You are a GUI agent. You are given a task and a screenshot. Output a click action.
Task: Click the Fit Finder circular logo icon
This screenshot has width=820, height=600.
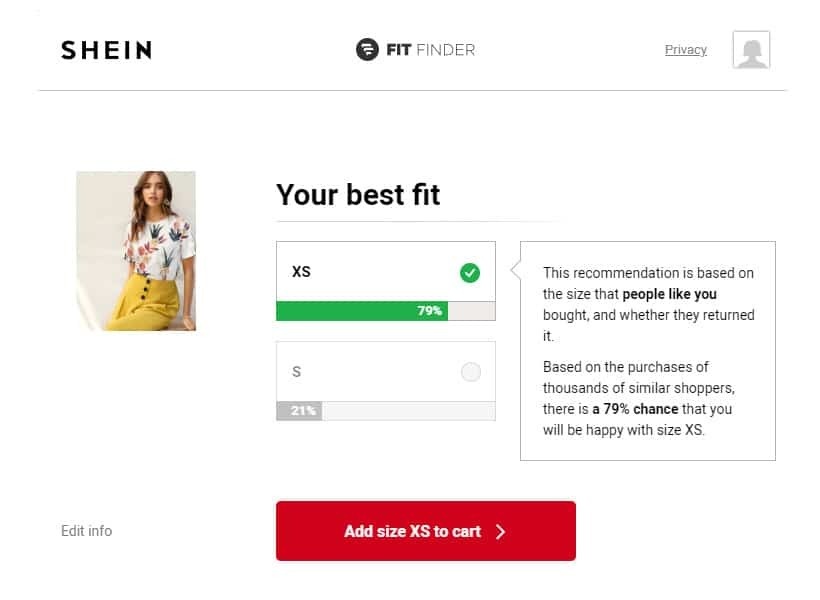point(367,49)
